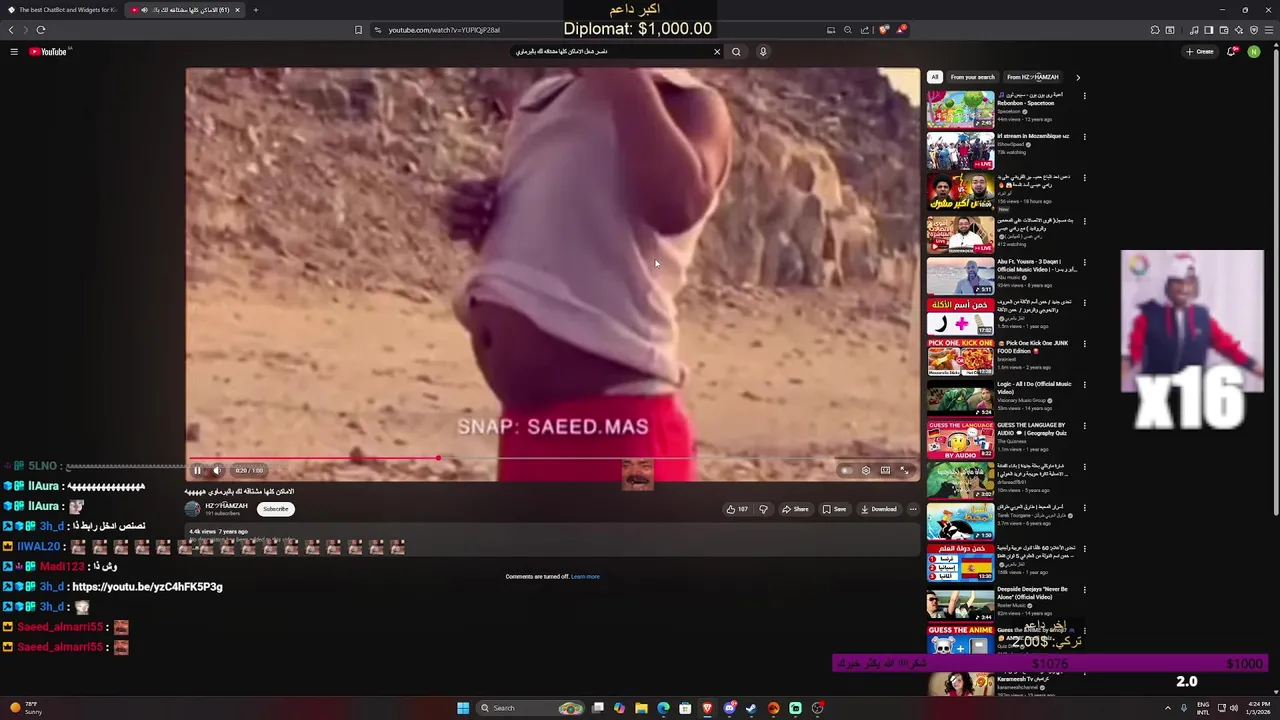
Task: Open options for the Logic - All I Do video
Action: pos(1084,384)
